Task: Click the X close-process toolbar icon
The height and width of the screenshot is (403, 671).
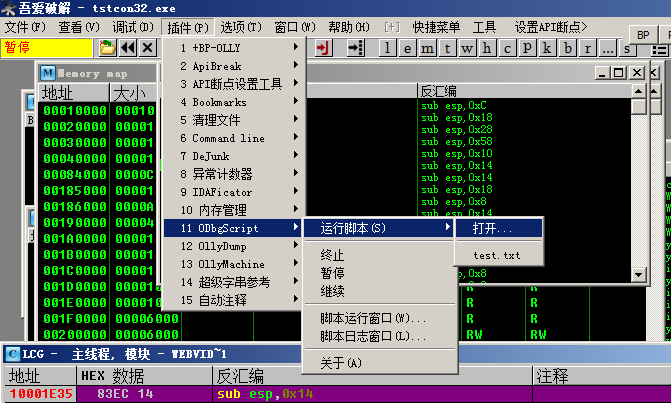Action: point(147,47)
